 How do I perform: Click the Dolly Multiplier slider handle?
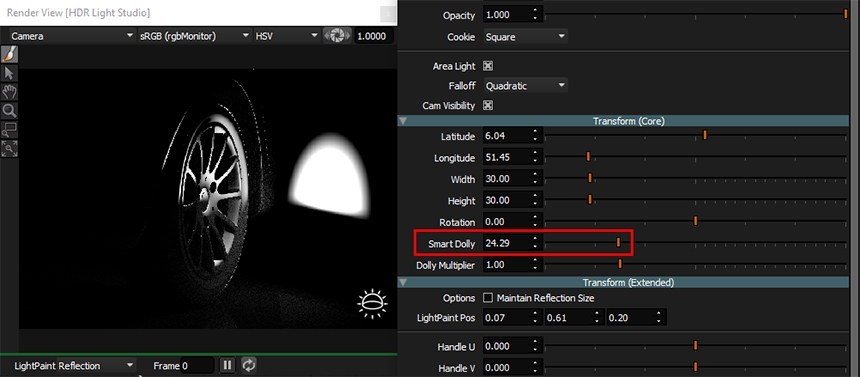620,264
